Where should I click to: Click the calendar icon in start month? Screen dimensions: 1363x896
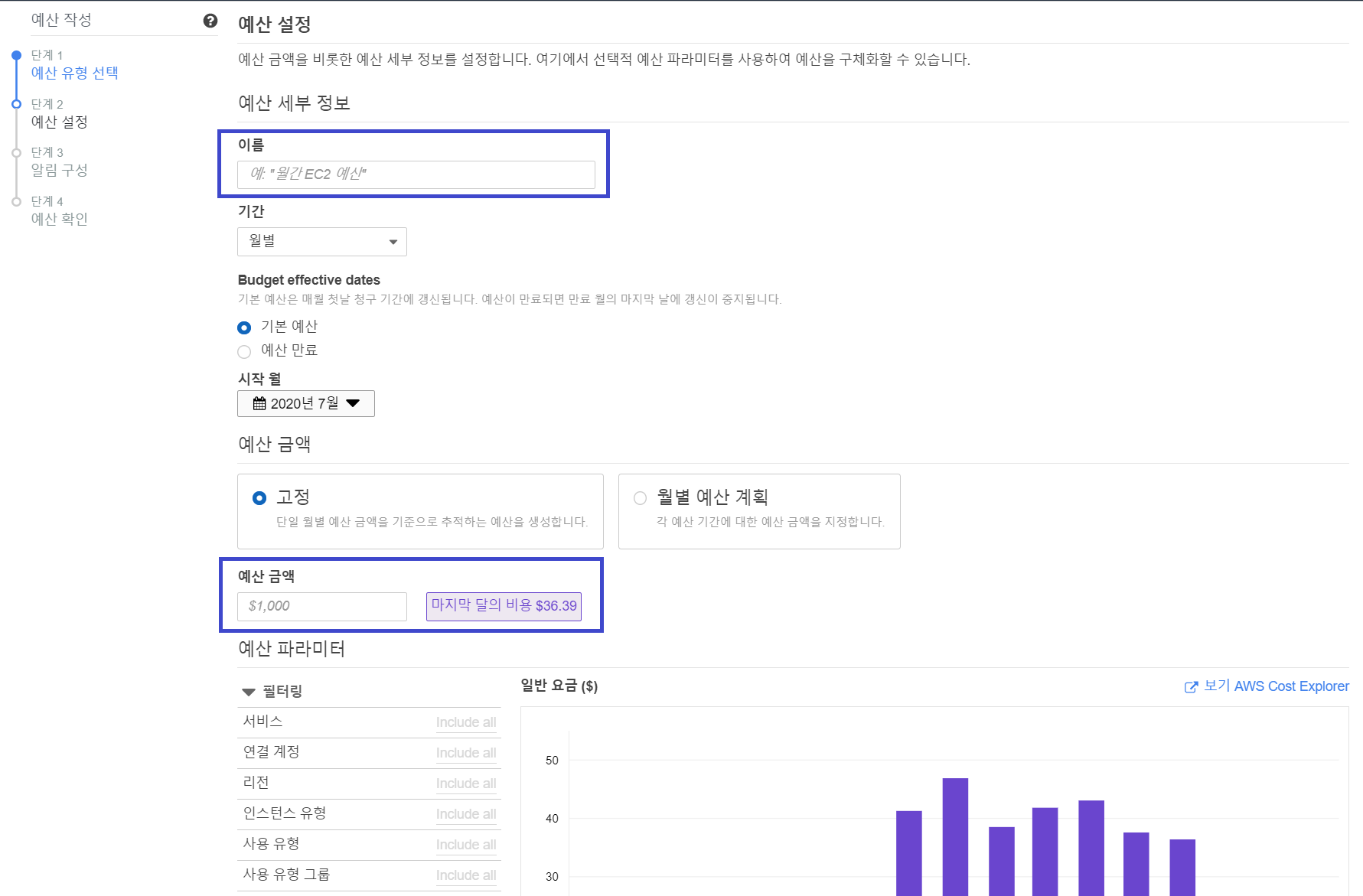(259, 403)
